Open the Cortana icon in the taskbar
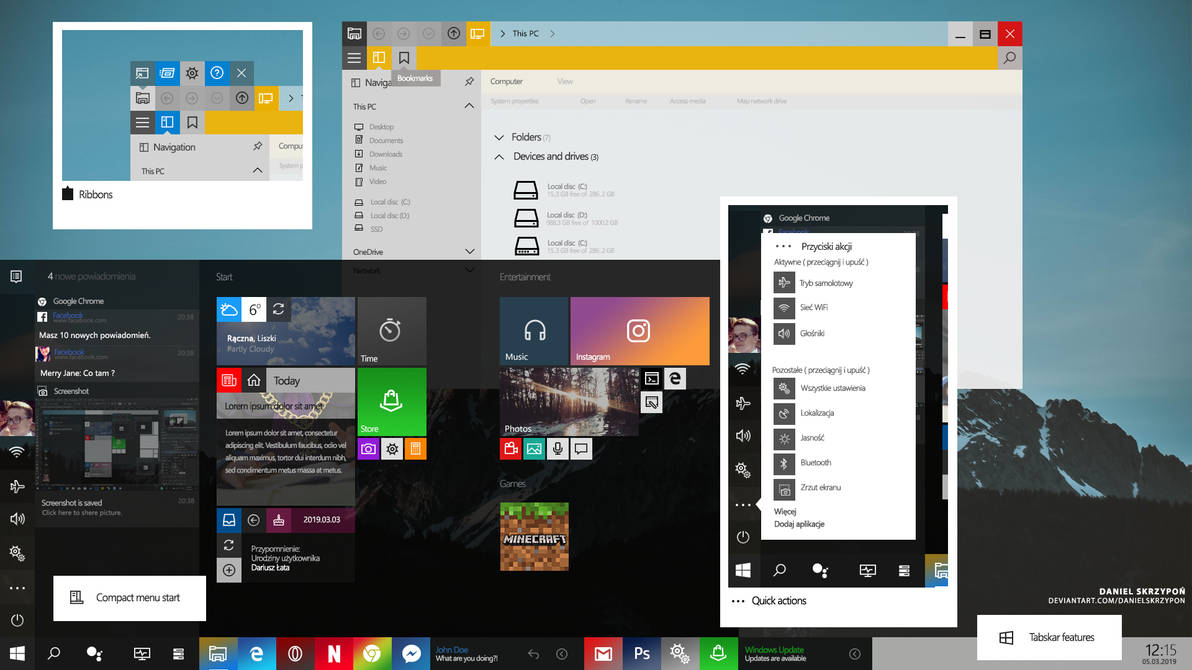The width and height of the screenshot is (1192, 670). tap(95, 653)
